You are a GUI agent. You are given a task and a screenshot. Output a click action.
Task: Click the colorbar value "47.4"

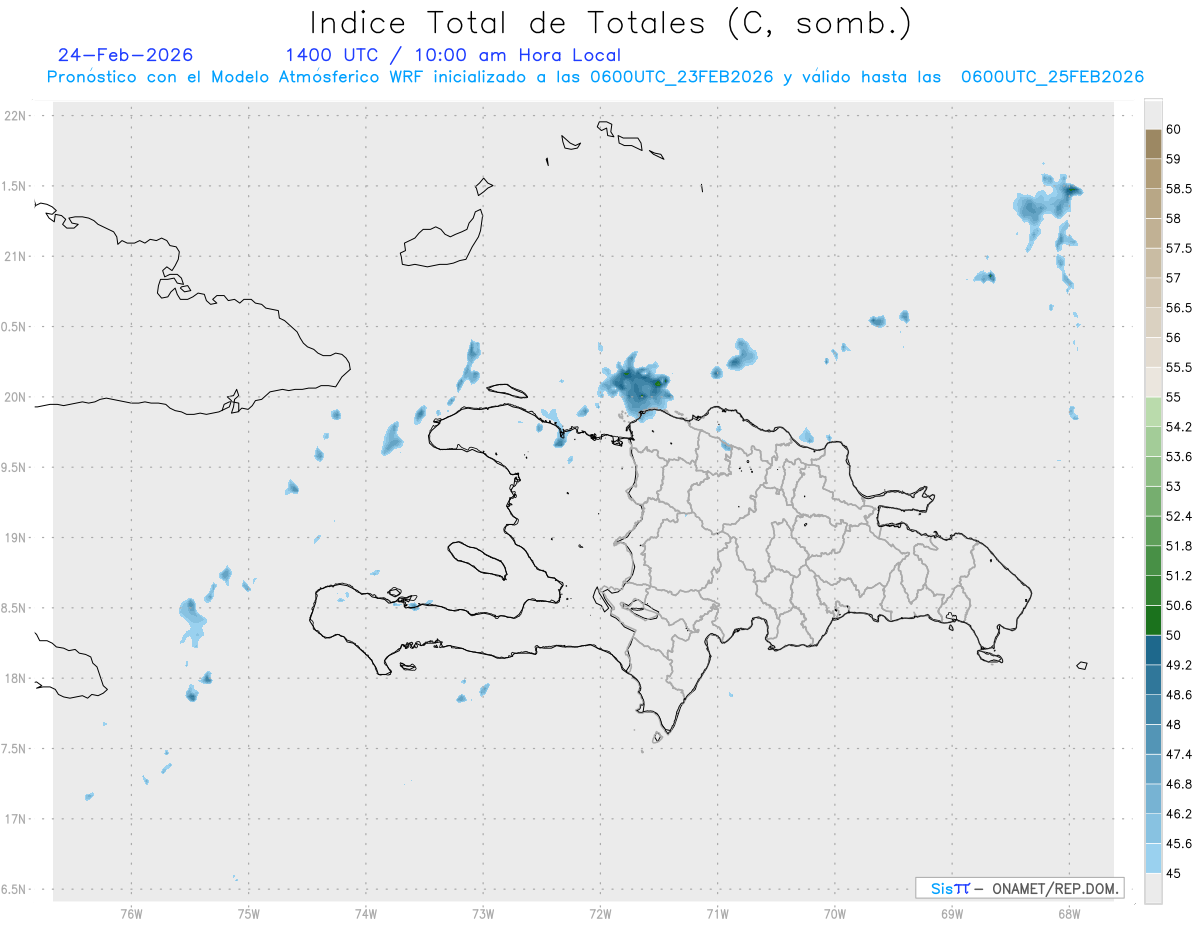click(x=1179, y=754)
